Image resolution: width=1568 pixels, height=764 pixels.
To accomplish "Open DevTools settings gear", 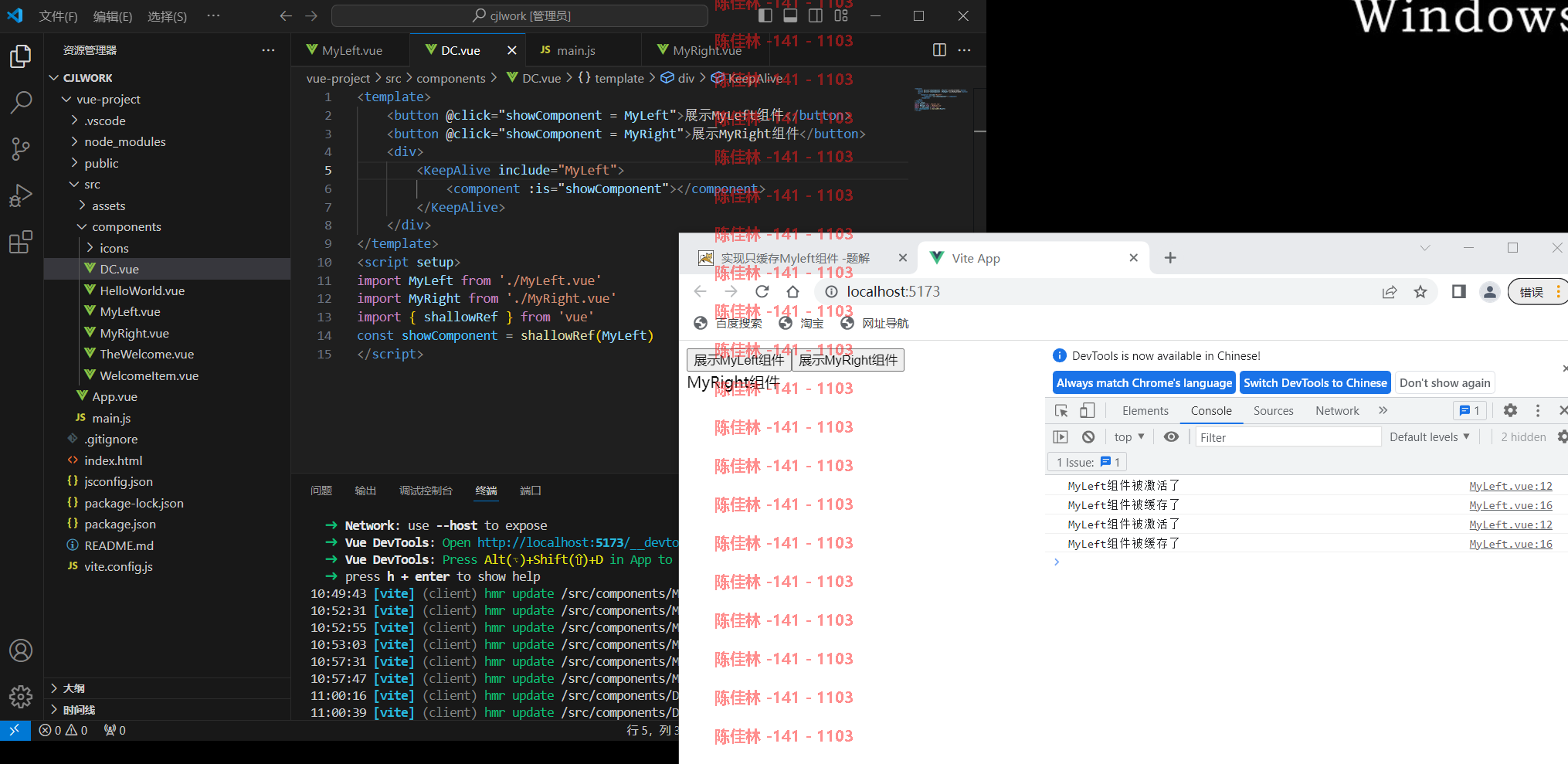I will 1511,411.
